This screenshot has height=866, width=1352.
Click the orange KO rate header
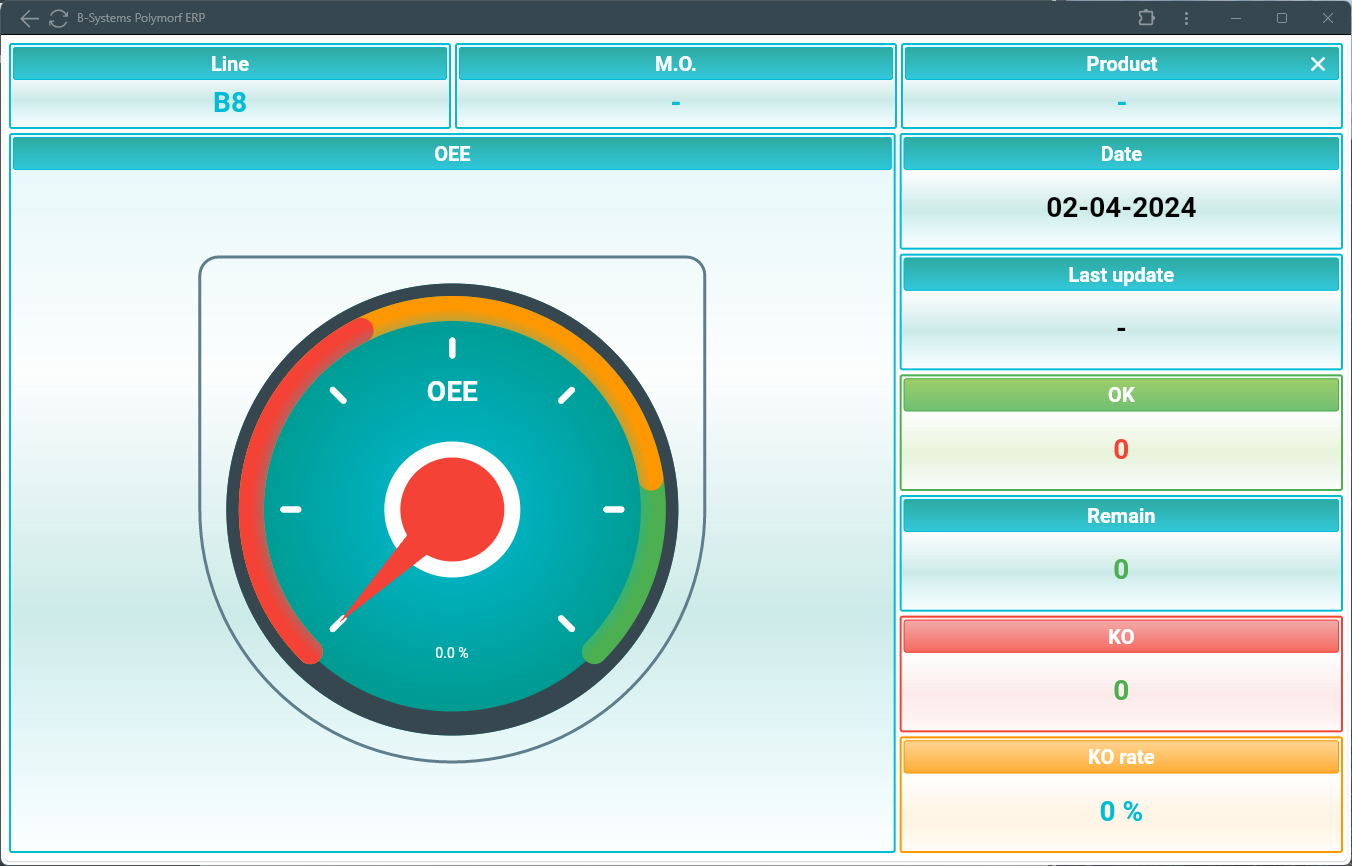click(x=1121, y=757)
